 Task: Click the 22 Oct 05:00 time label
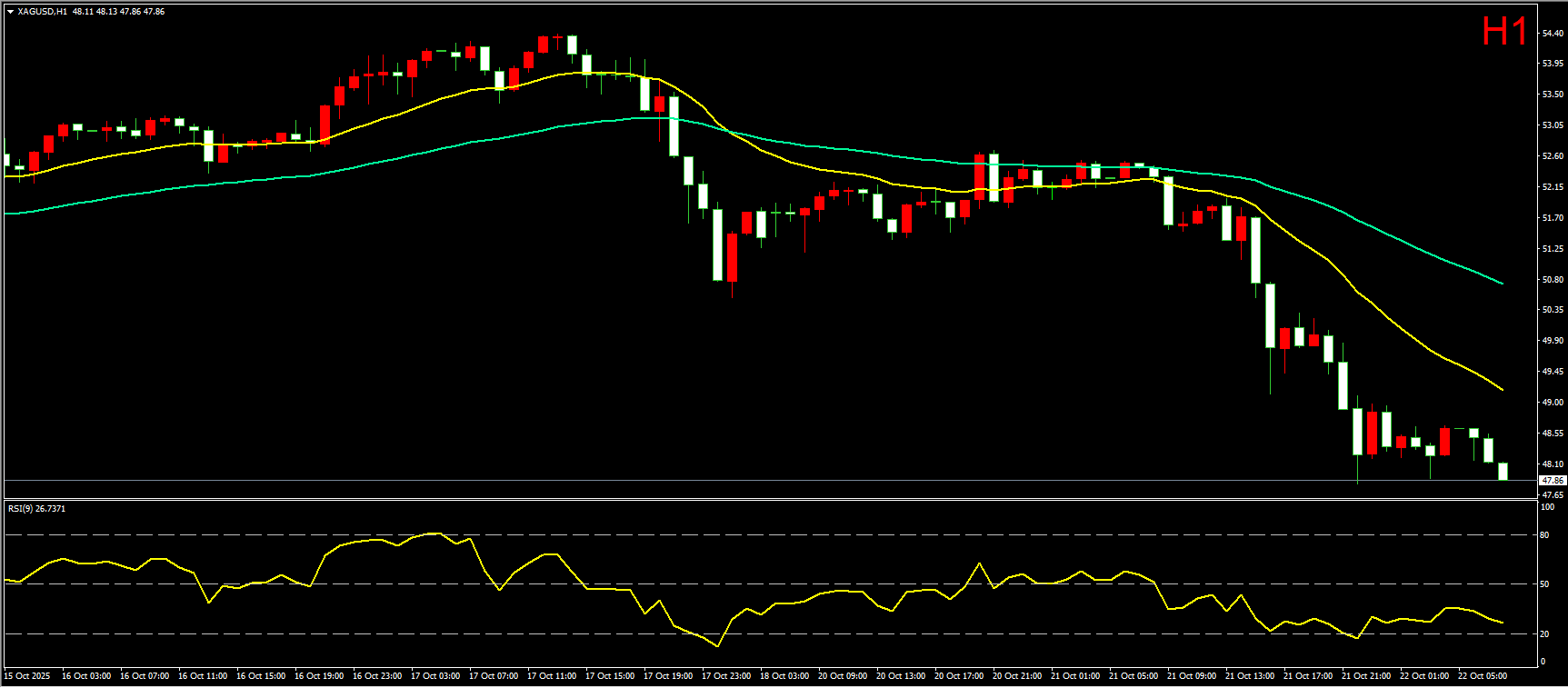coord(1483,676)
